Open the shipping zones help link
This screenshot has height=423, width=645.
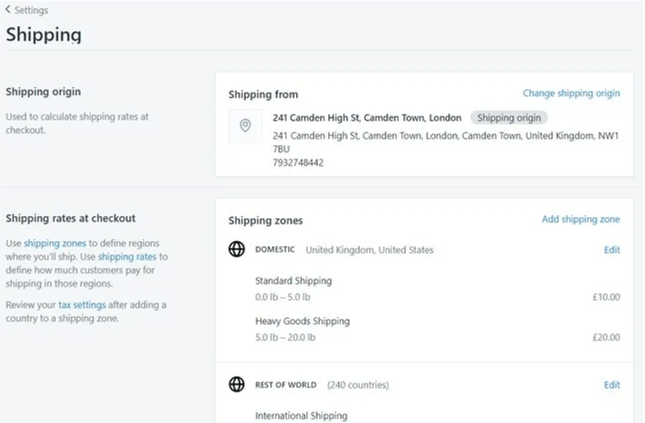click(55, 243)
